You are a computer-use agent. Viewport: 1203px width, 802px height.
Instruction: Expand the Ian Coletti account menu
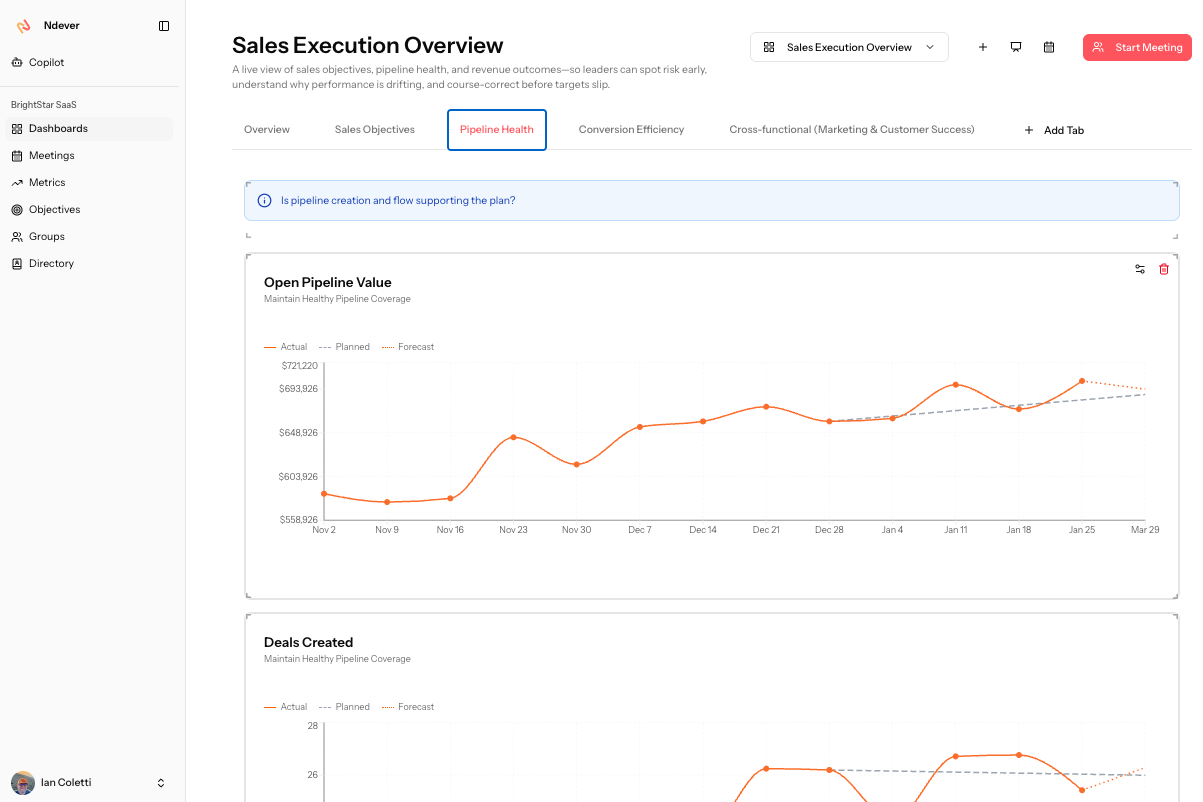coord(90,782)
